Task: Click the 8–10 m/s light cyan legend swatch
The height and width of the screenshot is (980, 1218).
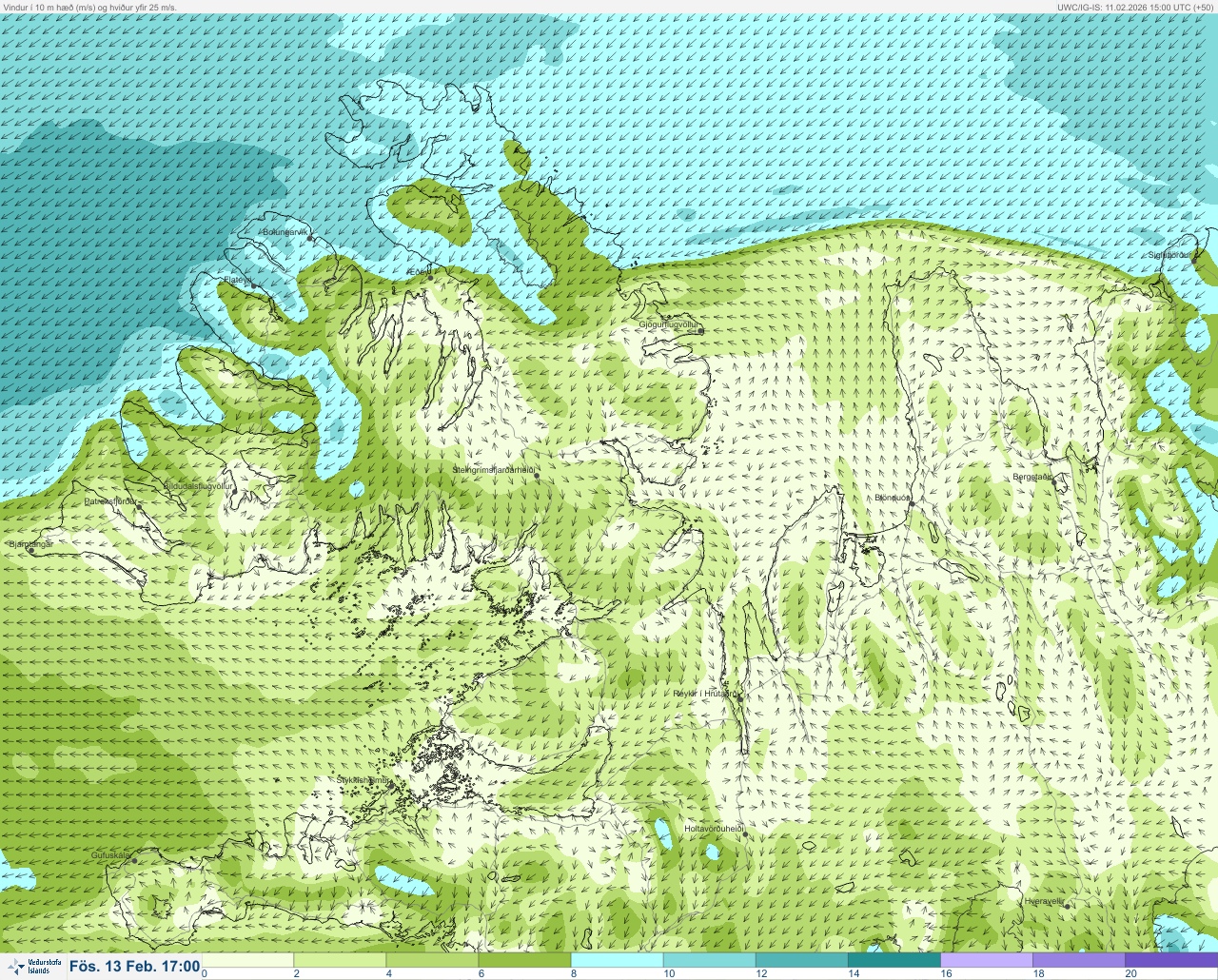Action: [x=618, y=960]
